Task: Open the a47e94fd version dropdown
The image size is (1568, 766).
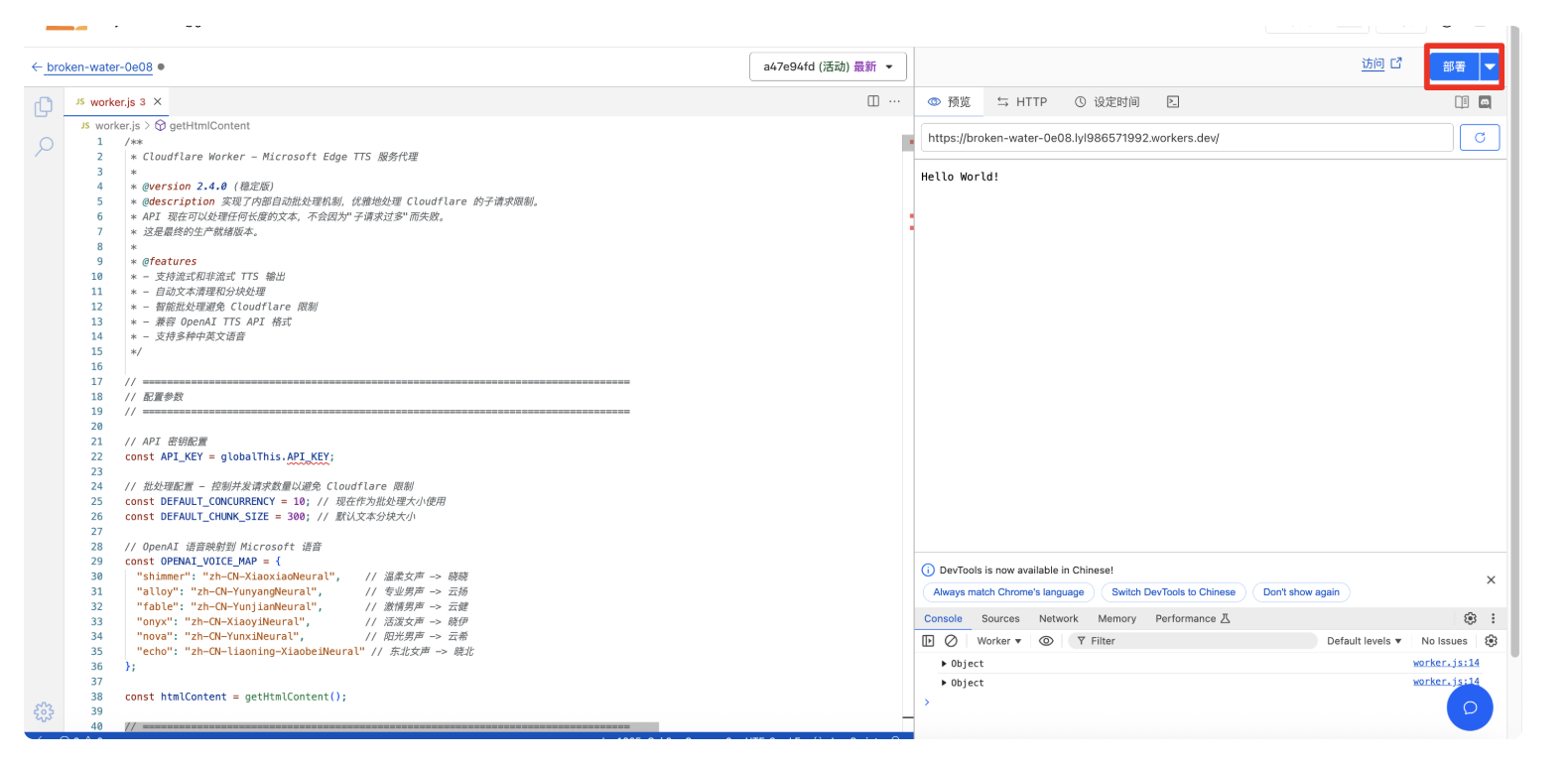Action: tap(828, 67)
